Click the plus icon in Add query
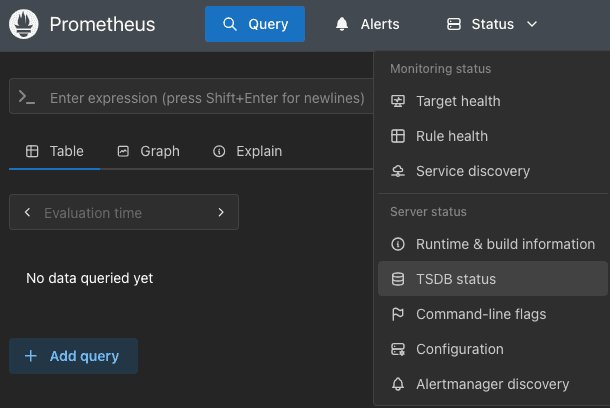 (x=31, y=356)
